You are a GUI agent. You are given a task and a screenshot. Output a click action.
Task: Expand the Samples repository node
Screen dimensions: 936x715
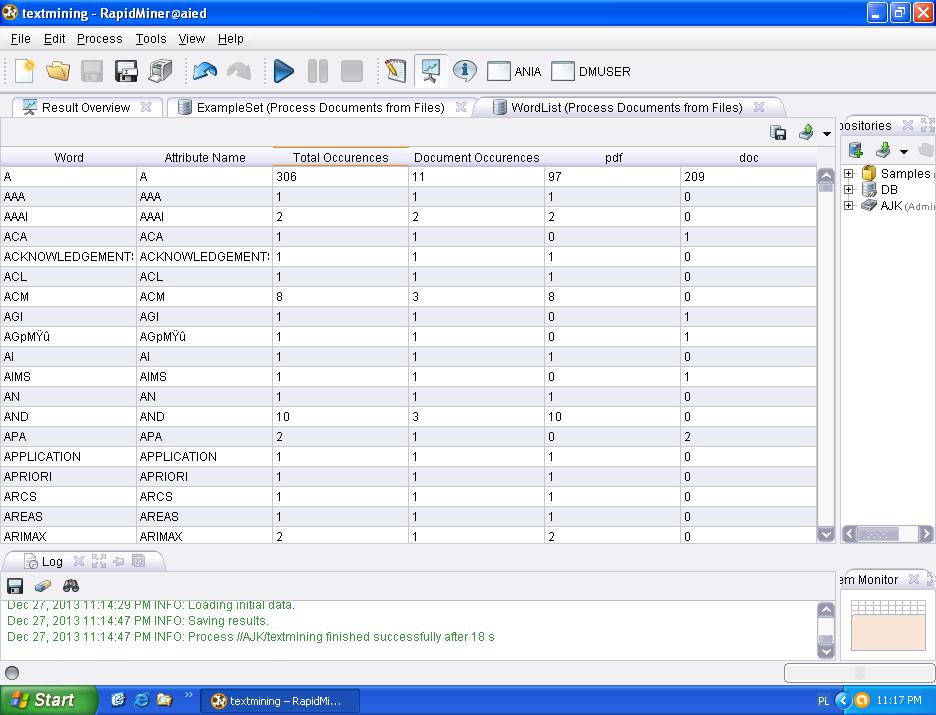tap(849, 174)
